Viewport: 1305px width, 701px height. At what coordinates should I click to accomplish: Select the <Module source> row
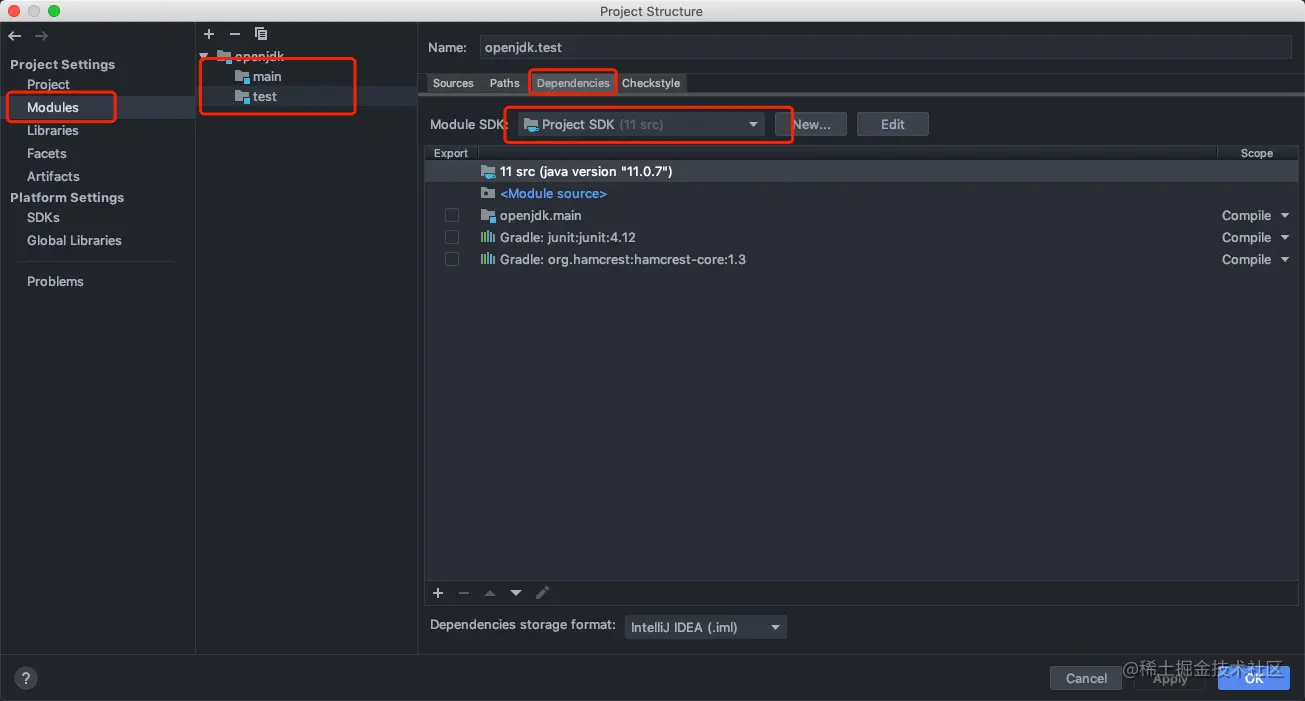pos(860,193)
